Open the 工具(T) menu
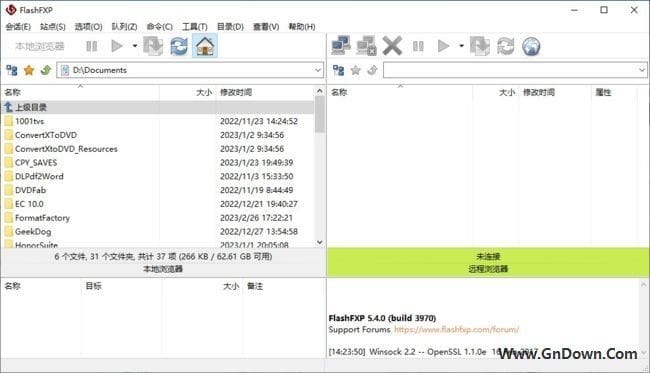 (195, 27)
